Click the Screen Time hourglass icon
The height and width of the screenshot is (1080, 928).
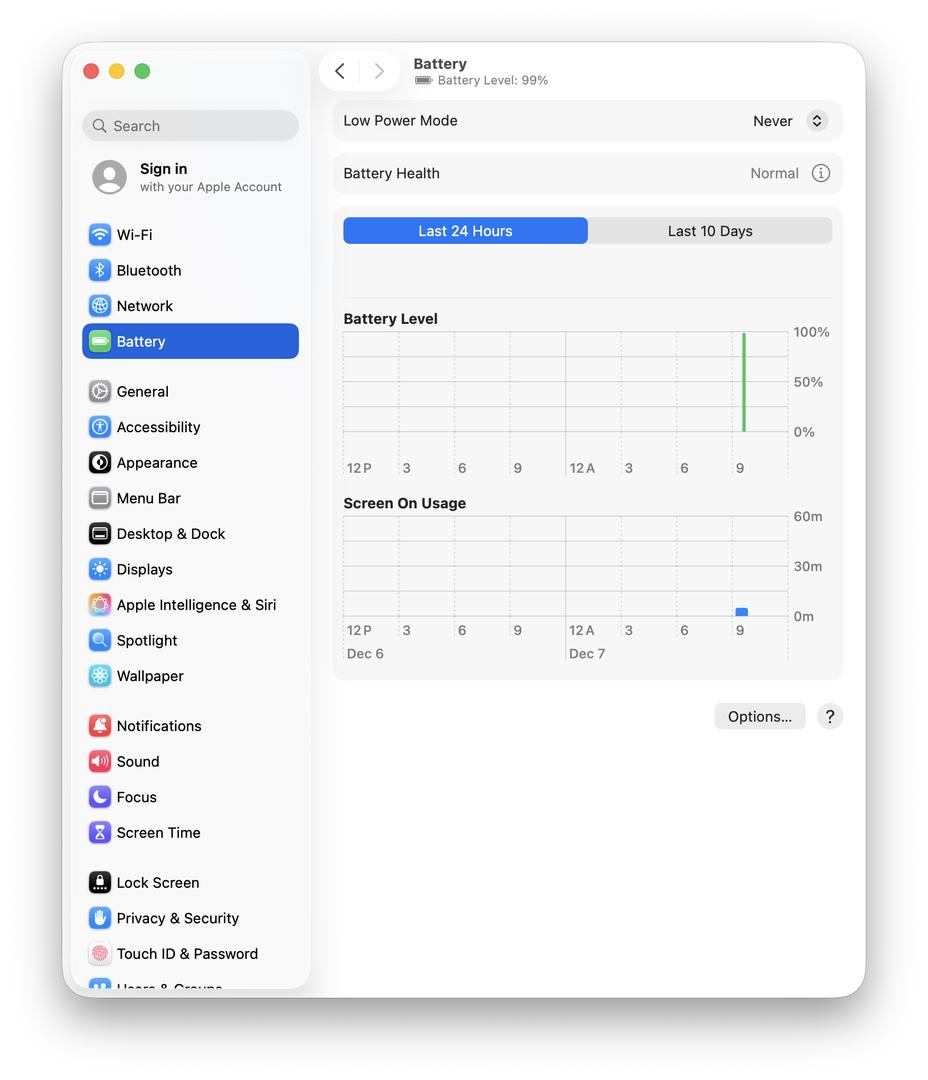tap(100, 833)
